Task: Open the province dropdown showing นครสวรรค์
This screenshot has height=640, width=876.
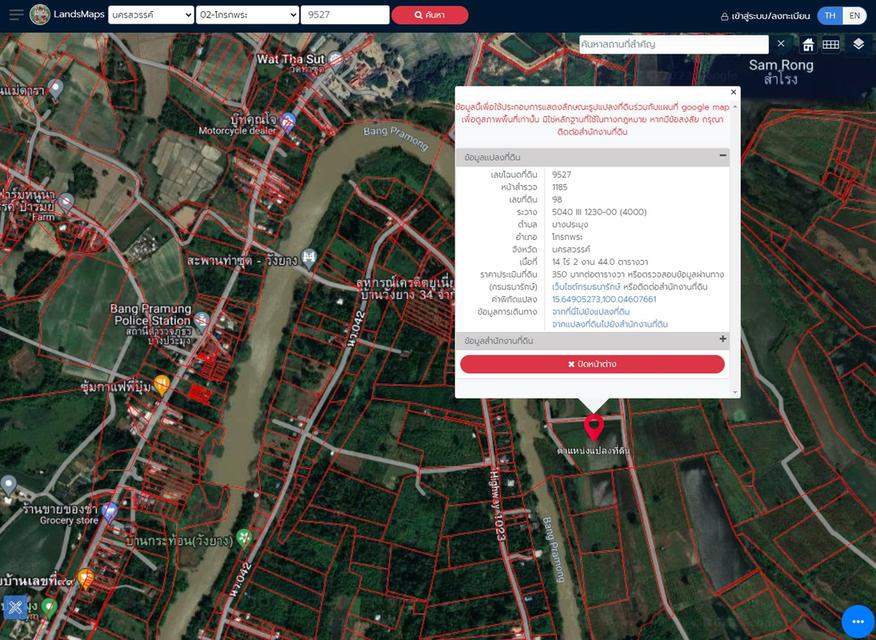Action: click(152, 15)
